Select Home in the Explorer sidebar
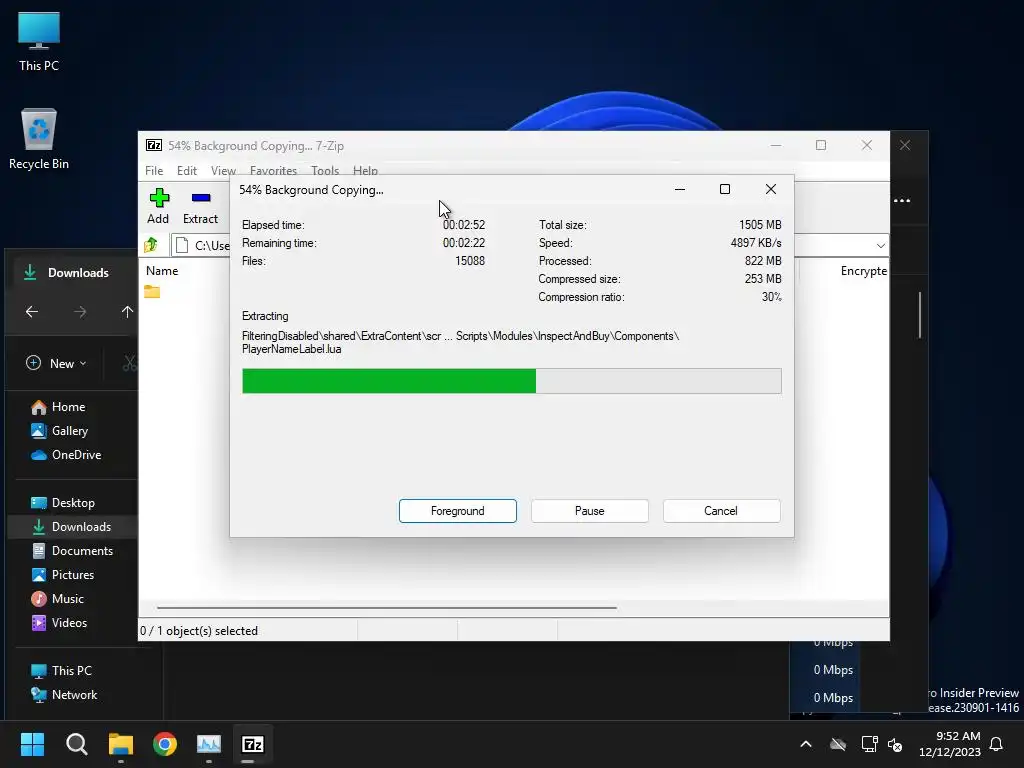The image size is (1024, 768). point(68,407)
